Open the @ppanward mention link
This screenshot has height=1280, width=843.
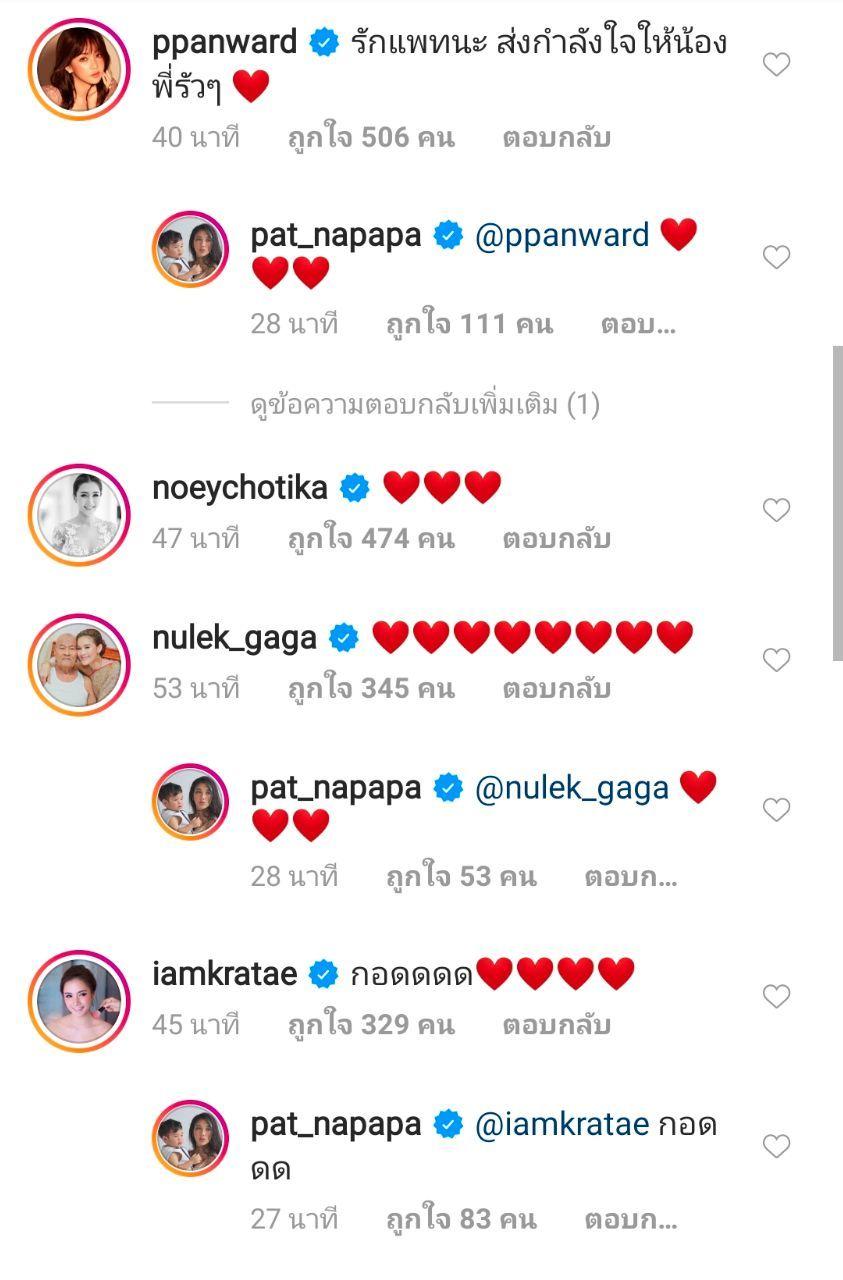[x=562, y=236]
